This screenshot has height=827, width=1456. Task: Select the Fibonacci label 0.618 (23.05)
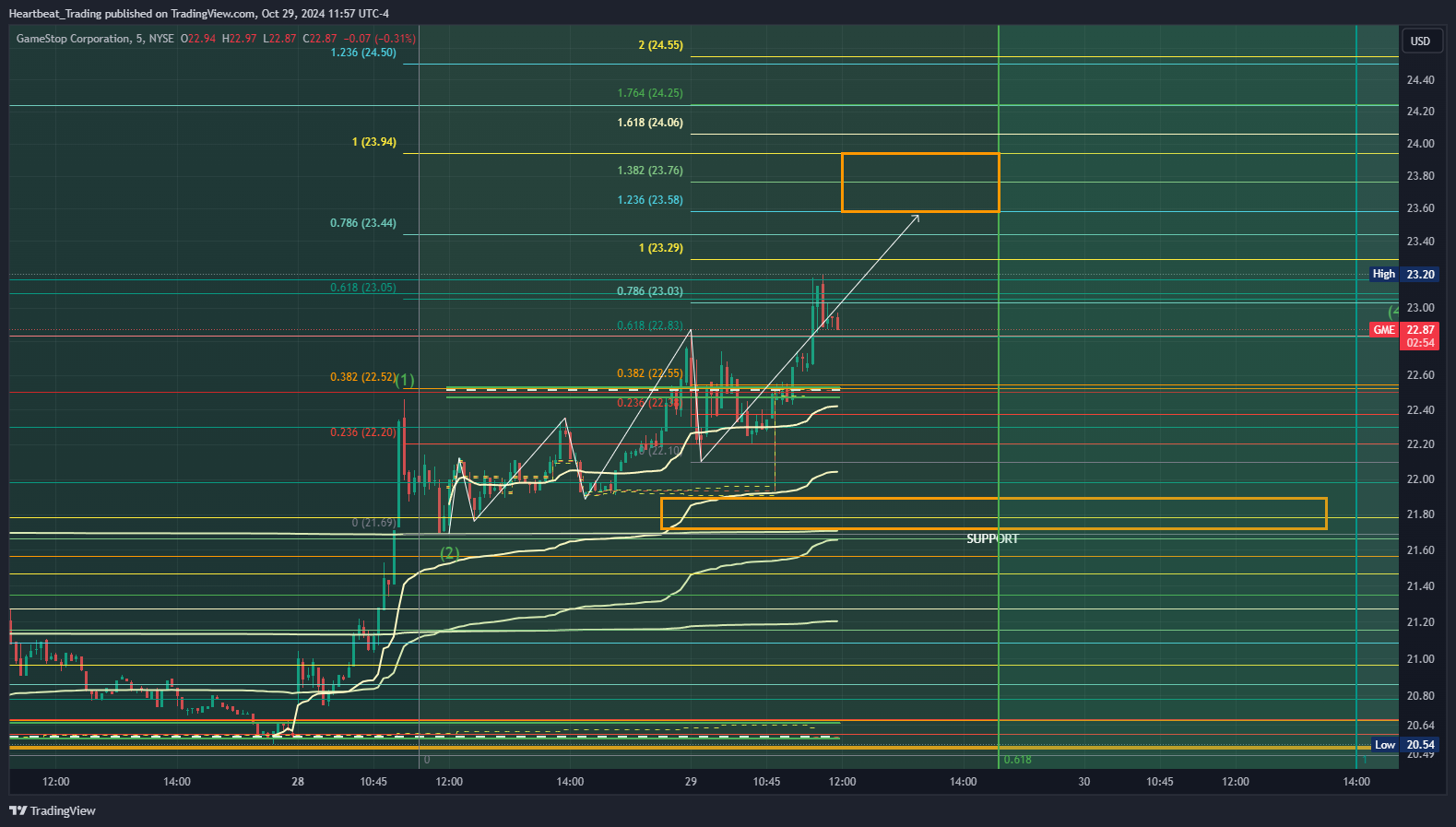click(363, 288)
